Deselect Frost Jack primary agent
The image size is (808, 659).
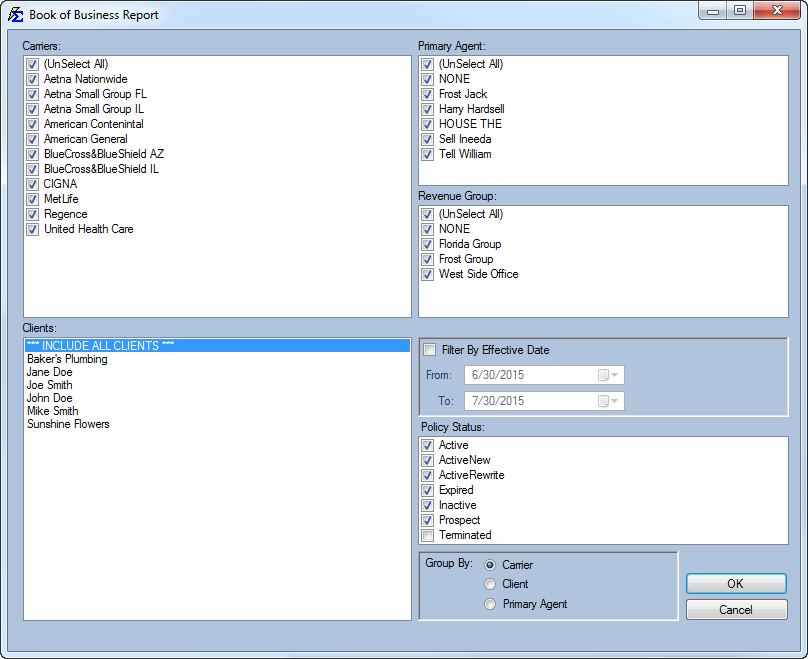tap(427, 94)
